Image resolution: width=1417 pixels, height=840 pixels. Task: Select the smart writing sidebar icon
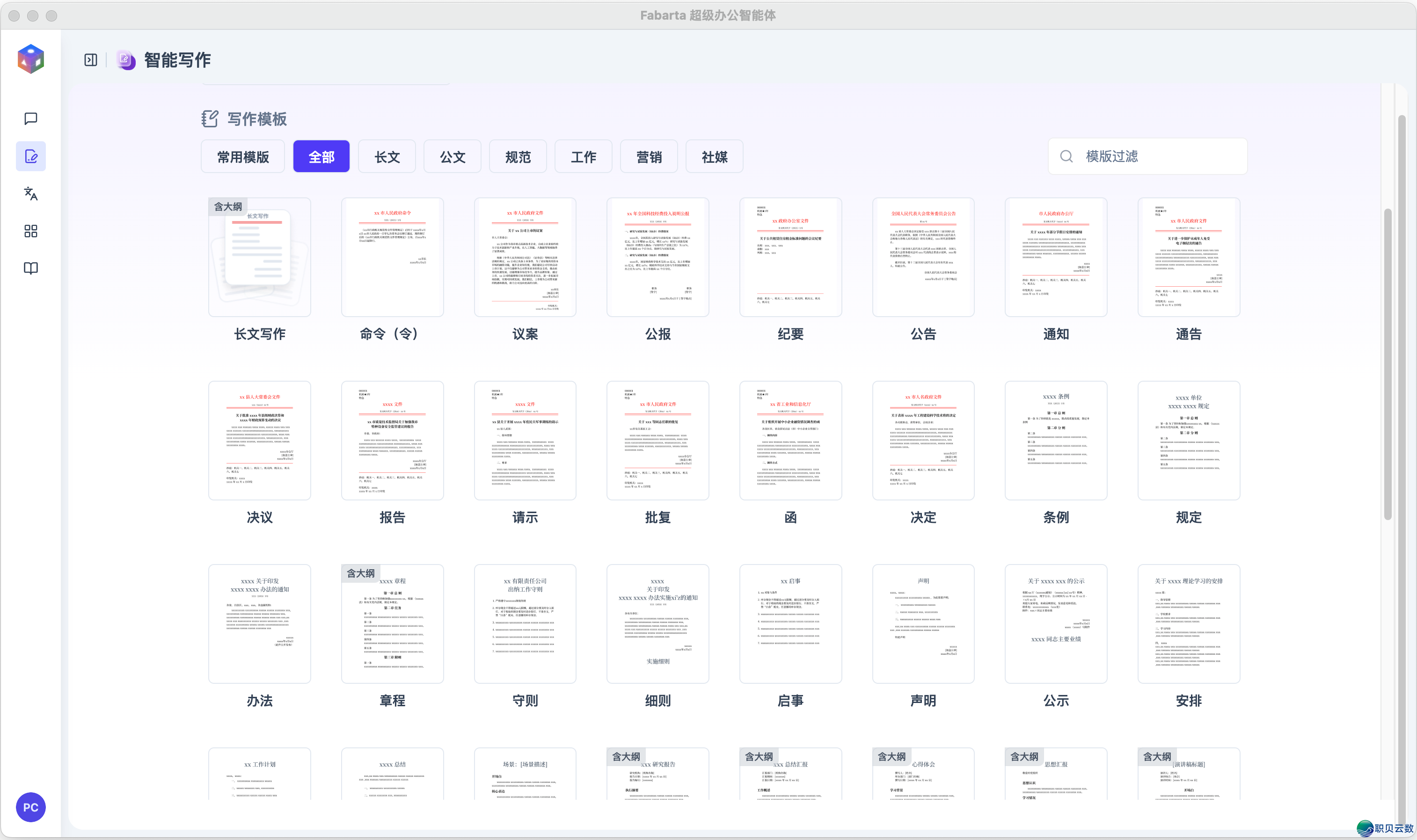(30, 156)
